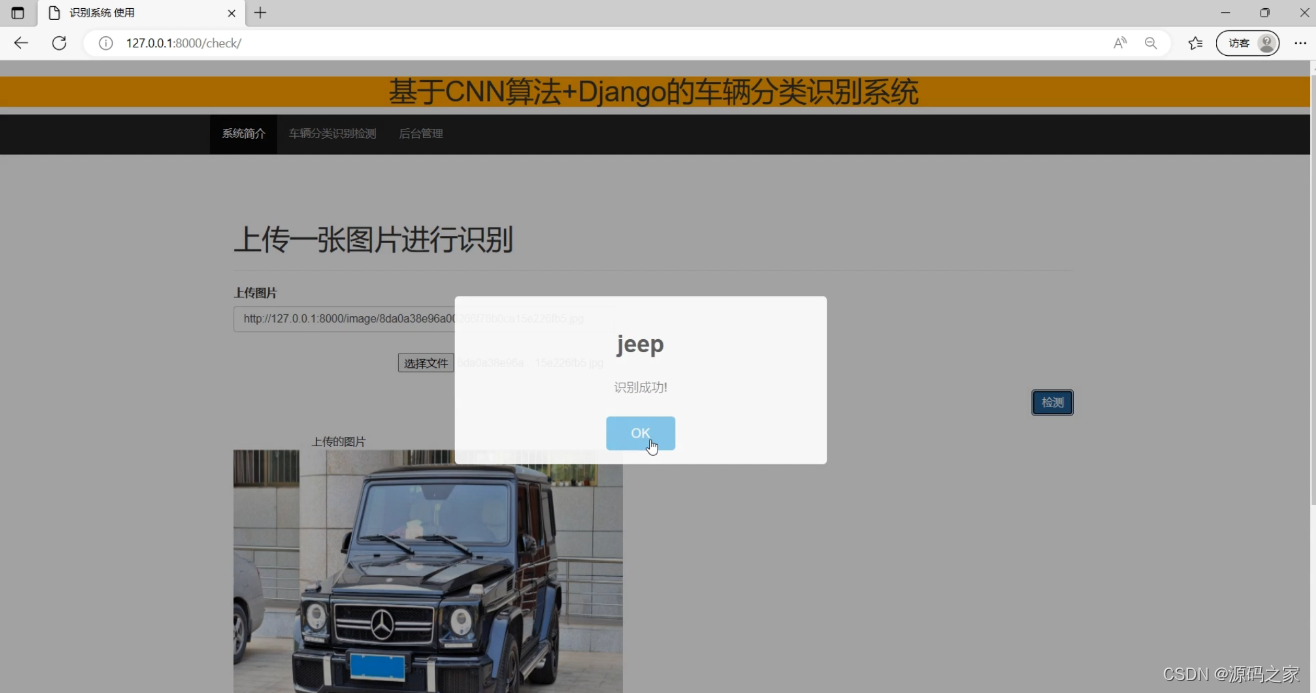1316x693 pixels.
Task: Click the uploaded Mercedes vehicle image
Action: [428, 571]
